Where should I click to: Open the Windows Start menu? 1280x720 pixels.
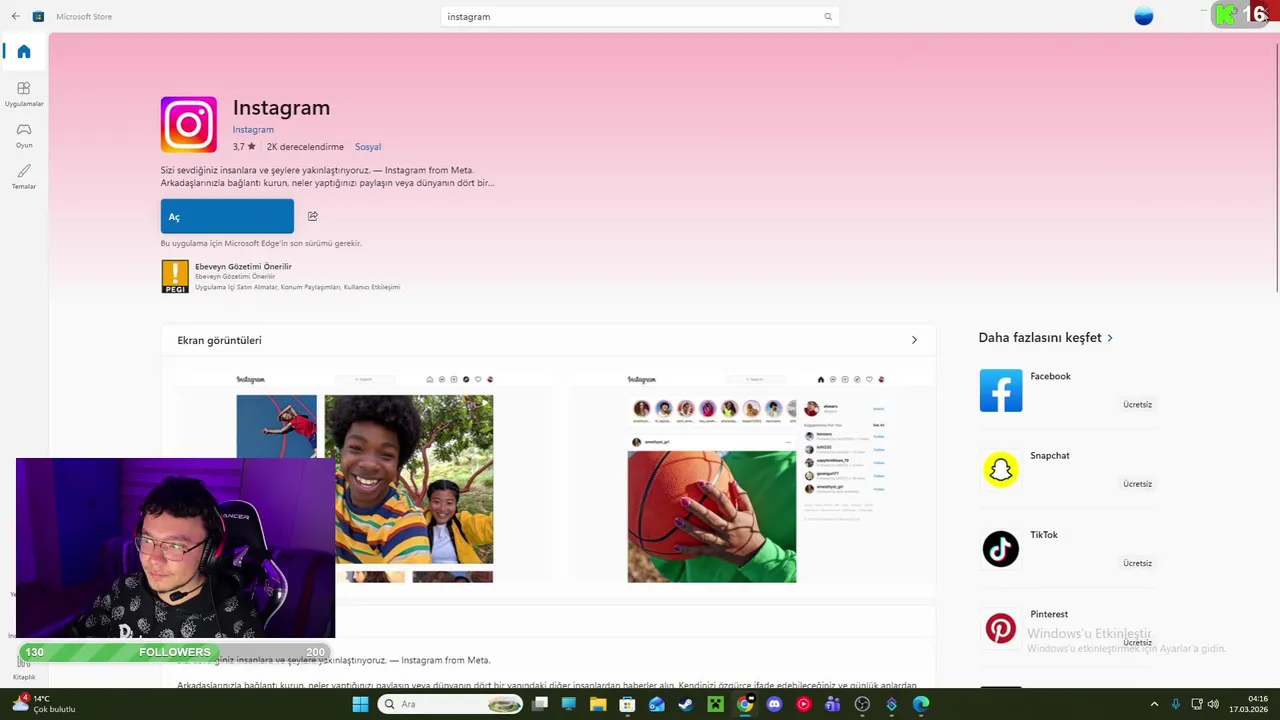click(360, 704)
